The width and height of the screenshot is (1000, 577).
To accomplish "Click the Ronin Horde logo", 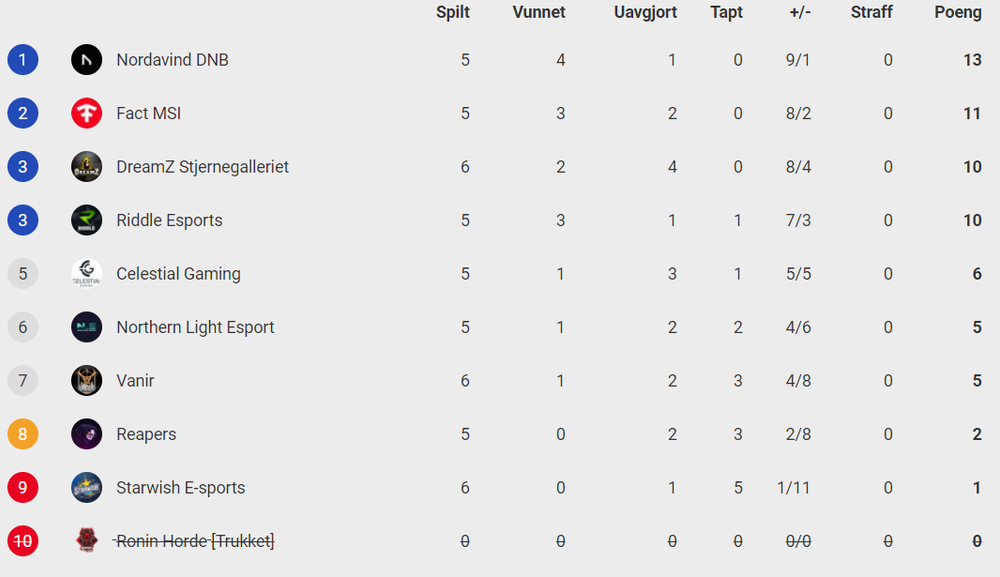I will pos(86,541).
